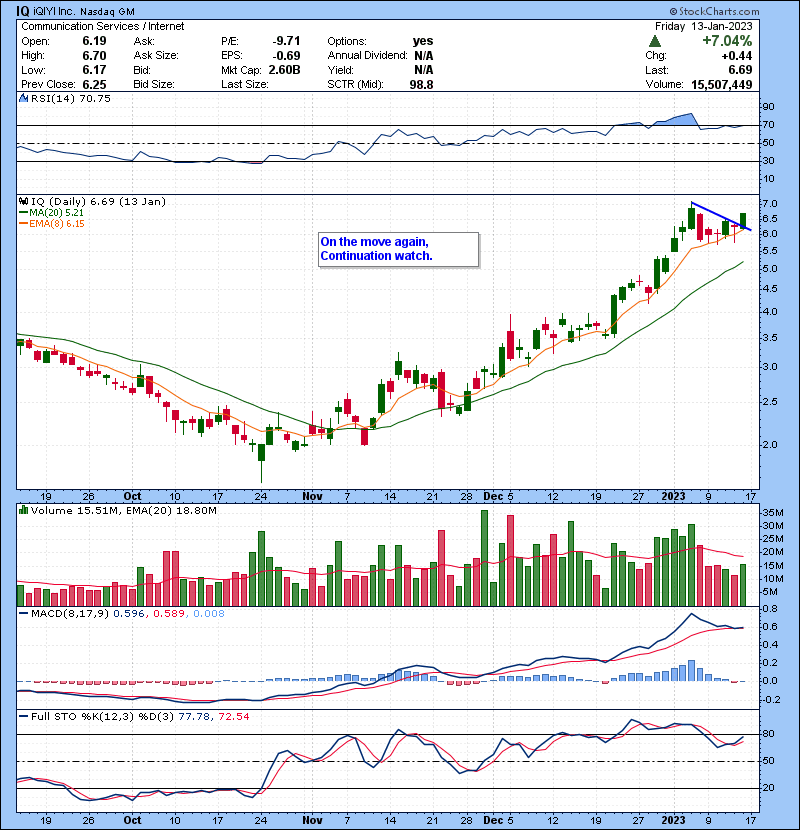The image size is (800, 830).
Task: Click the RSI panel line-chart icon
Action: (24, 98)
